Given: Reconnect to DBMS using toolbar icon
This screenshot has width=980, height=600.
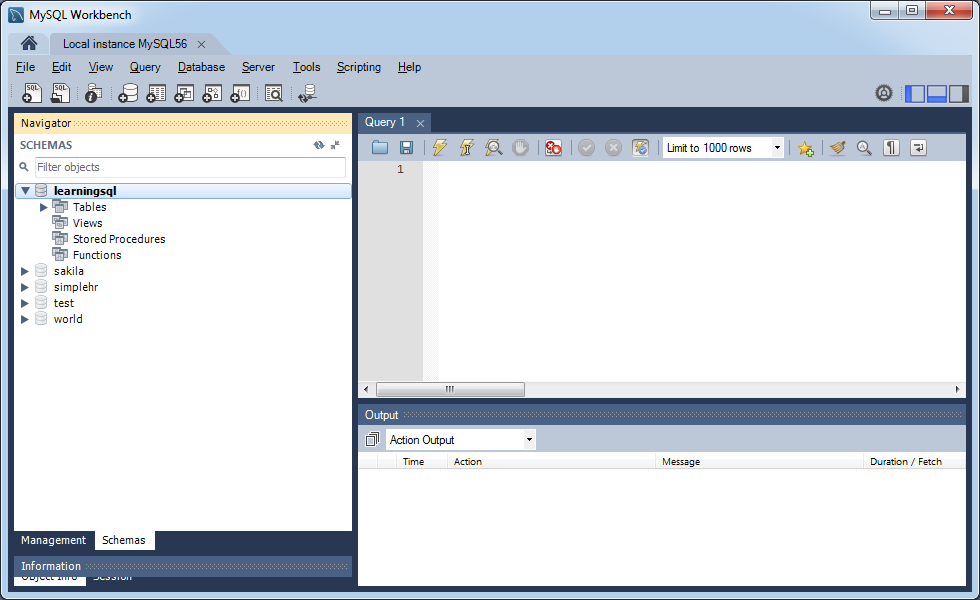Looking at the screenshot, I should [x=308, y=93].
